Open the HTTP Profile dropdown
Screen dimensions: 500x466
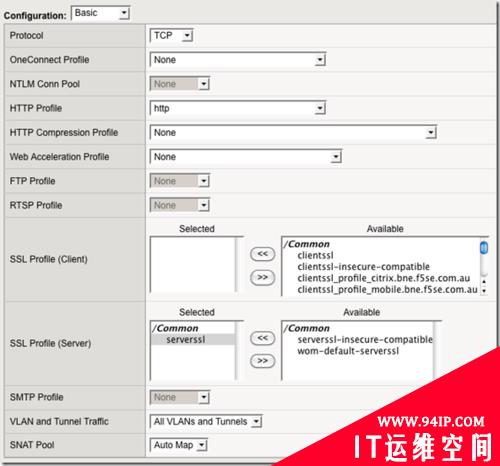click(x=238, y=108)
